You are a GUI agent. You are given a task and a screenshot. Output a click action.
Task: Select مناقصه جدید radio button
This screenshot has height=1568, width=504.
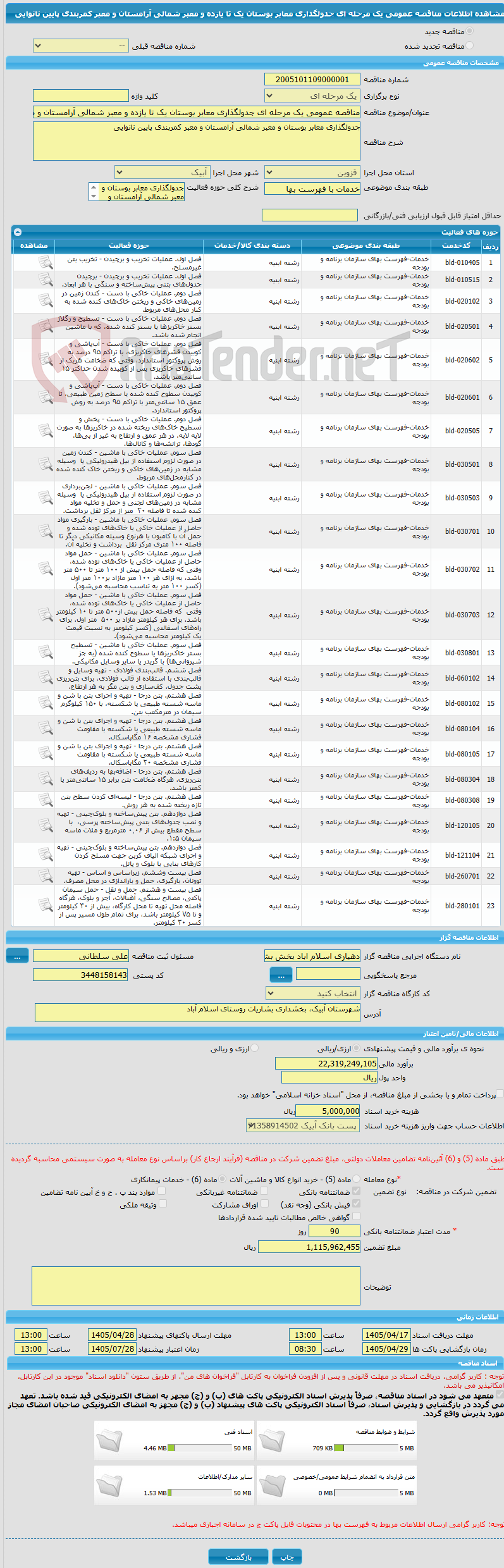point(469,31)
